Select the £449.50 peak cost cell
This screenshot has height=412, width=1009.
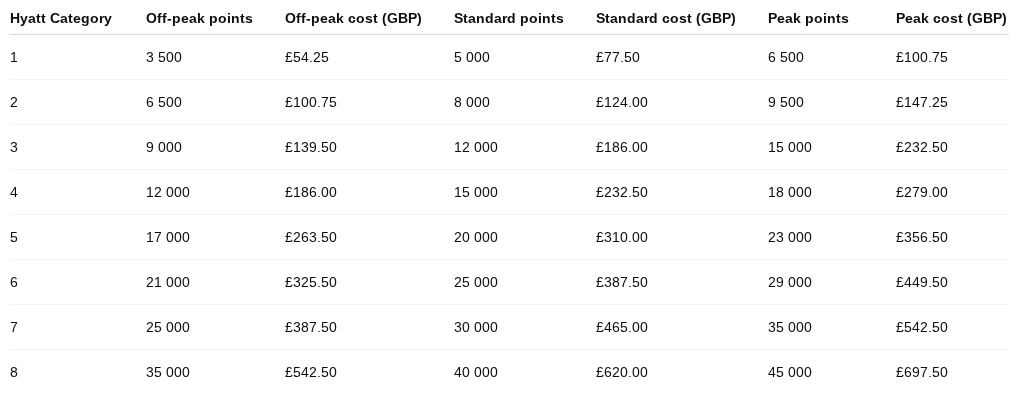(x=922, y=282)
